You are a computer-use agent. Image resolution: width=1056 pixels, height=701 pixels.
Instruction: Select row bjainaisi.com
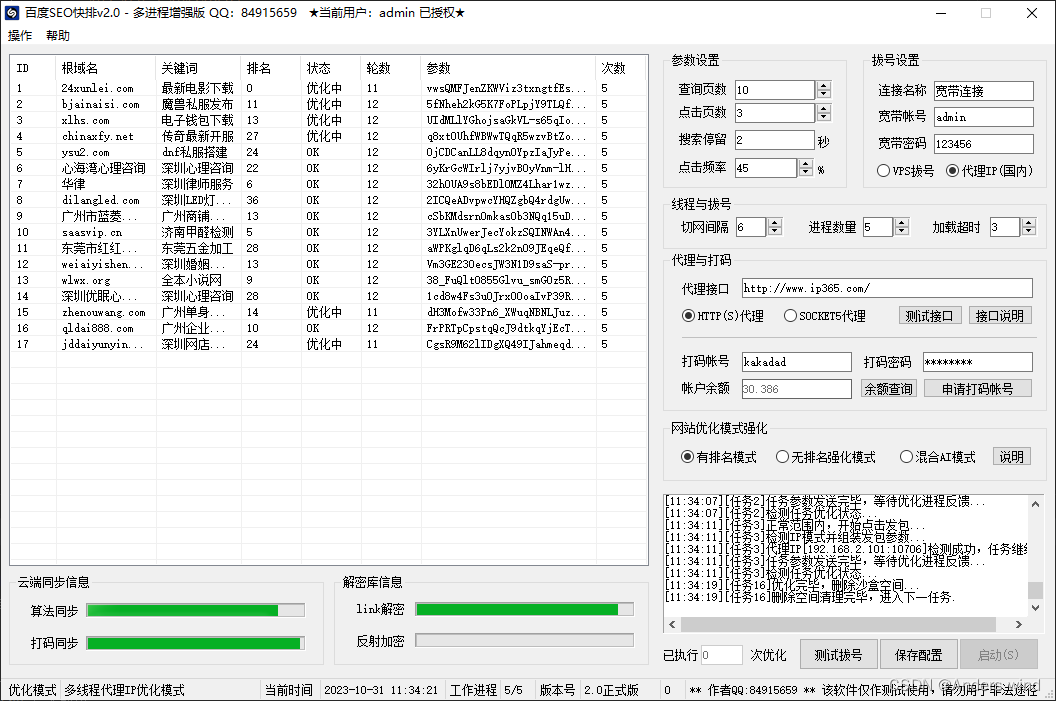328,104
